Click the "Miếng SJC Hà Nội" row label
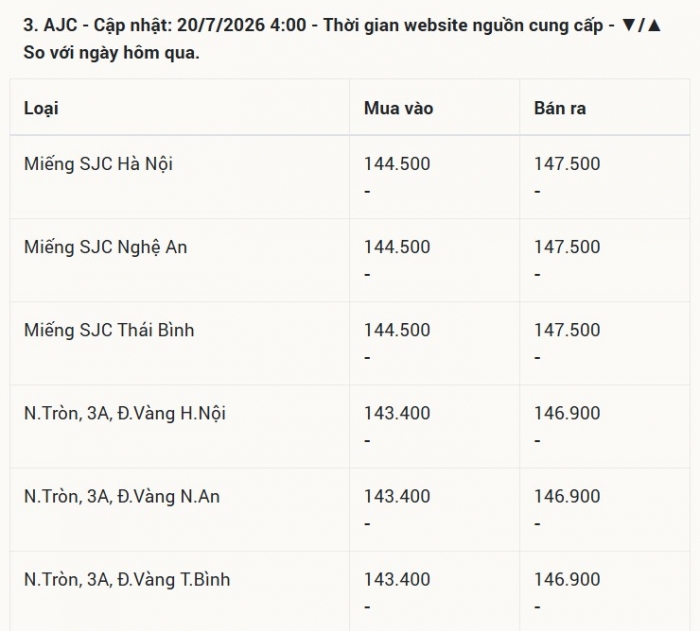The height and width of the screenshot is (631, 700). click(98, 164)
